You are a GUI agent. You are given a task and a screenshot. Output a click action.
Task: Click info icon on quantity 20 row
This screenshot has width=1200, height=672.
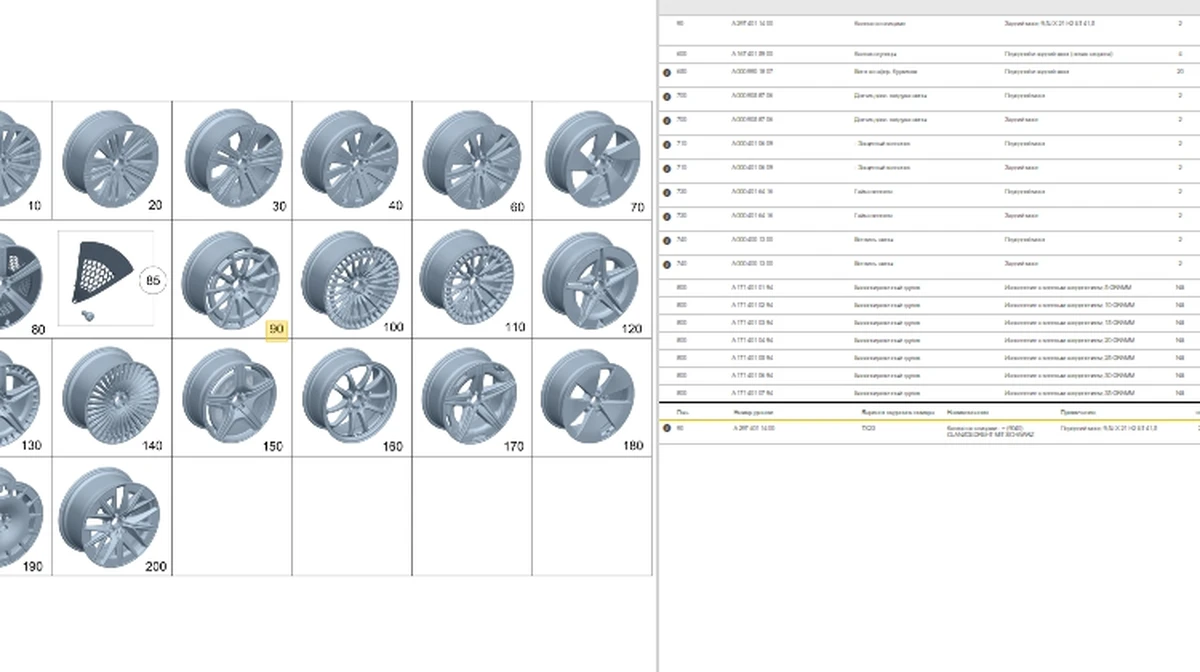pyautogui.click(x=667, y=72)
